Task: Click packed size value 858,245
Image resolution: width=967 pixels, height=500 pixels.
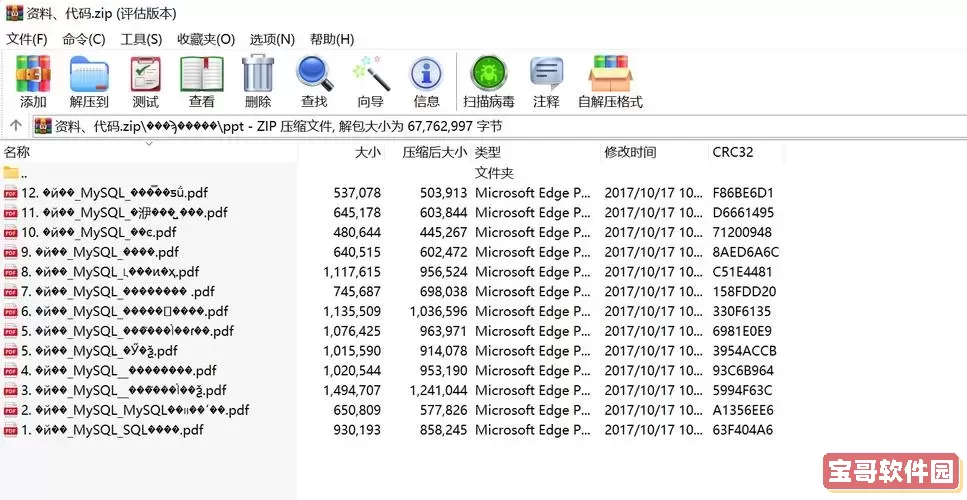Action: click(x=443, y=430)
